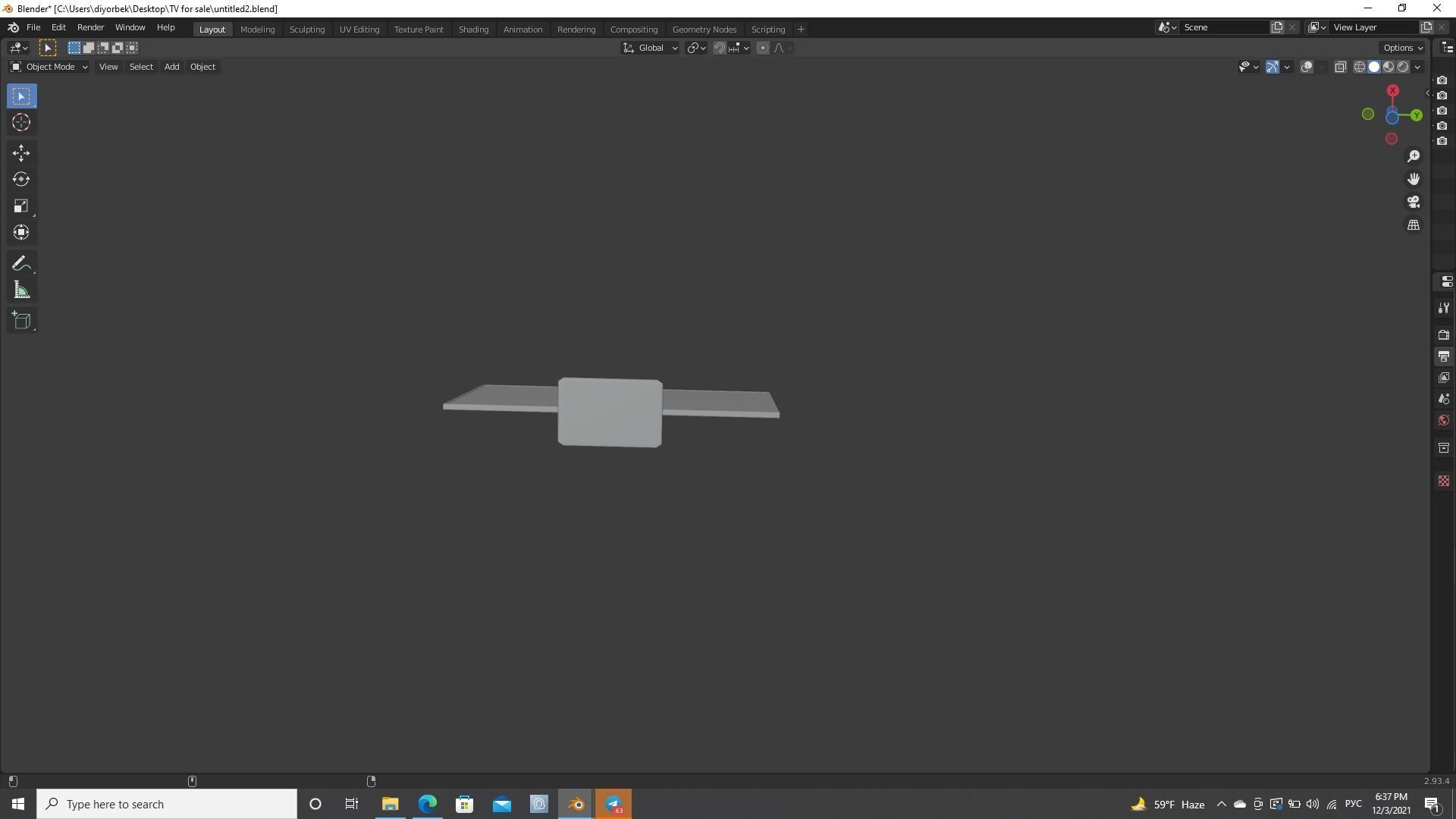
Task: Toggle camera view icon in viewport
Action: (x=1414, y=202)
